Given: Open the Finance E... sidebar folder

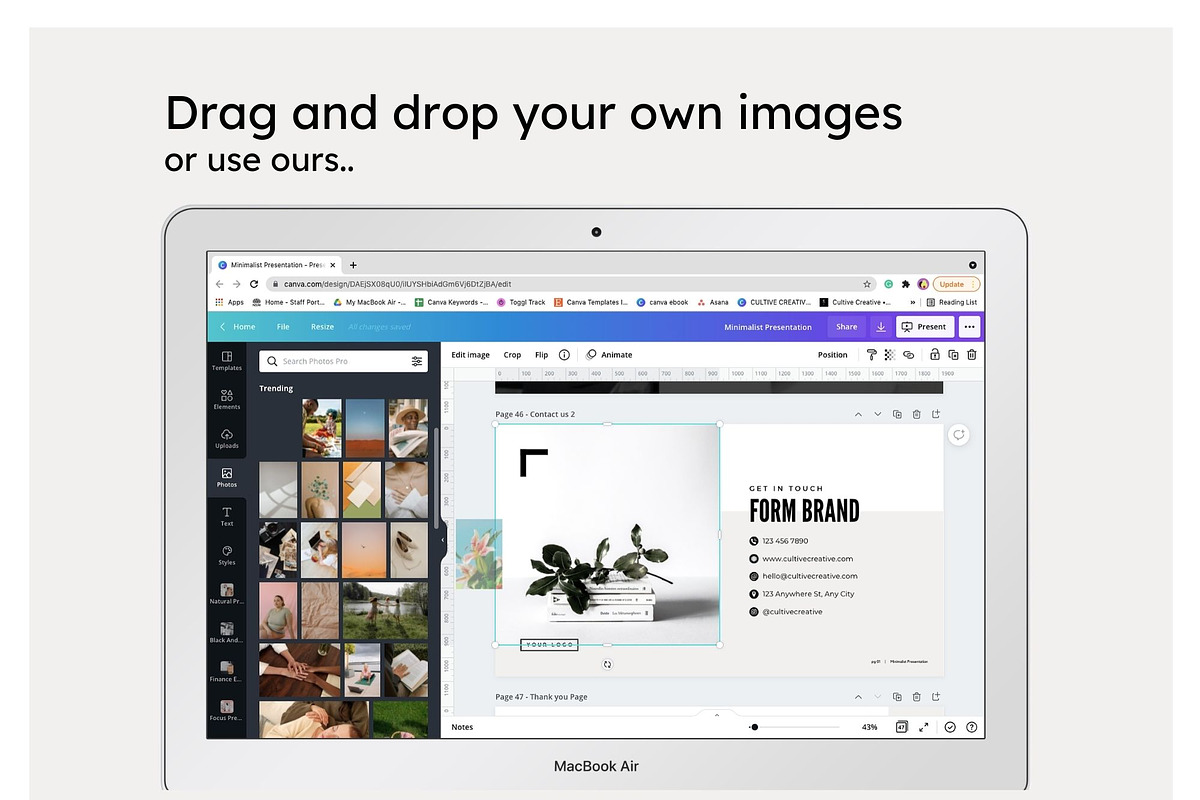Looking at the screenshot, I should click(x=227, y=672).
